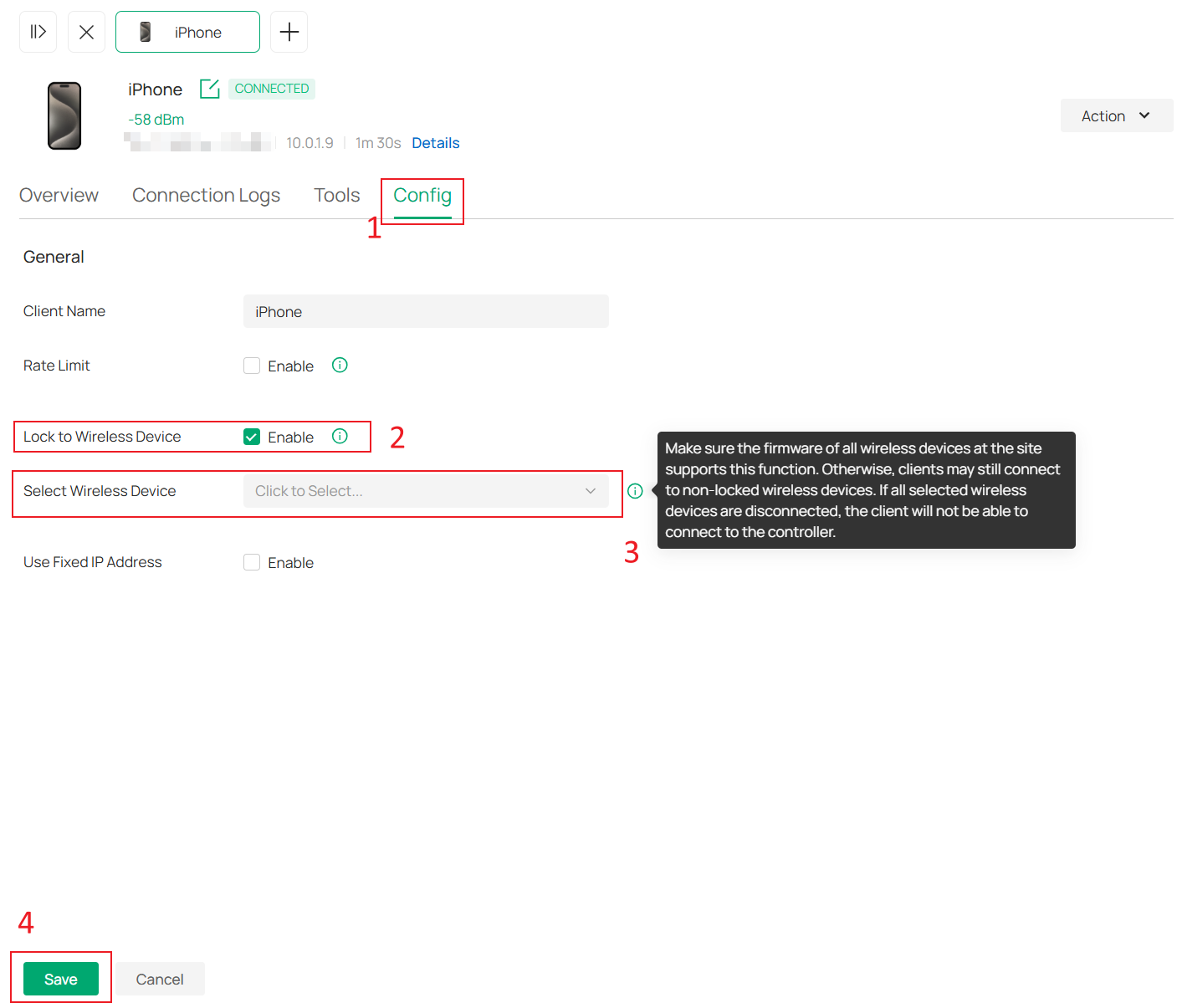Viewport: 1182px width, 1008px height.
Task: Click the Client Name input field
Action: (426, 311)
